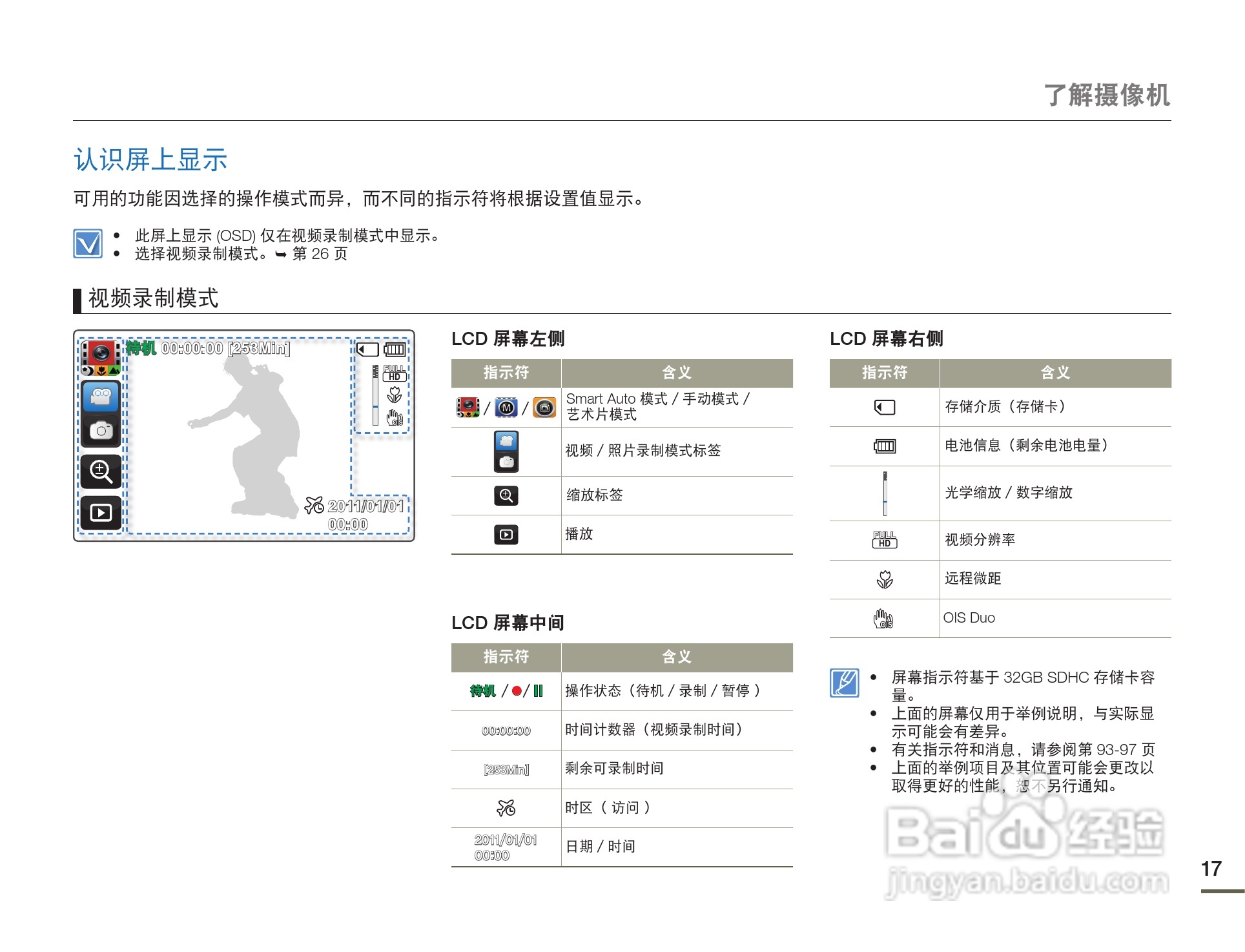Screen dimensions: 1245x952
Task: Click the 认识屏上显示 heading
Action: (x=150, y=160)
